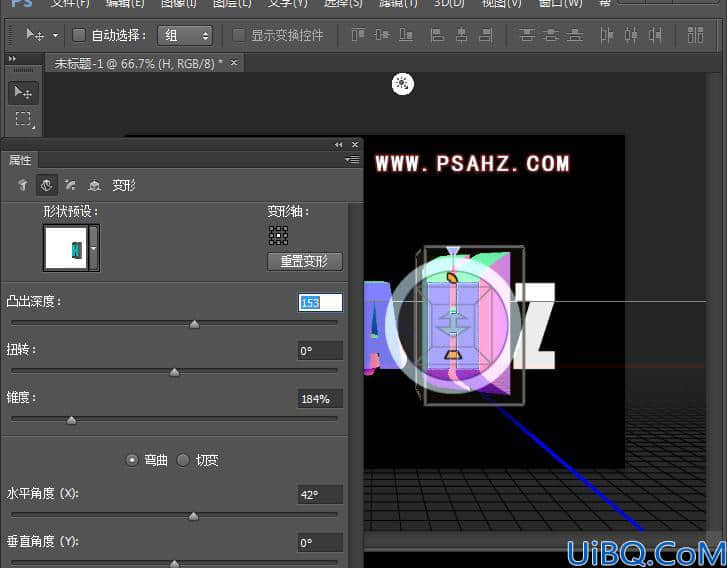The height and width of the screenshot is (568, 727).
Task: Select the 切变 radio button
Action: pyautogui.click(x=183, y=460)
